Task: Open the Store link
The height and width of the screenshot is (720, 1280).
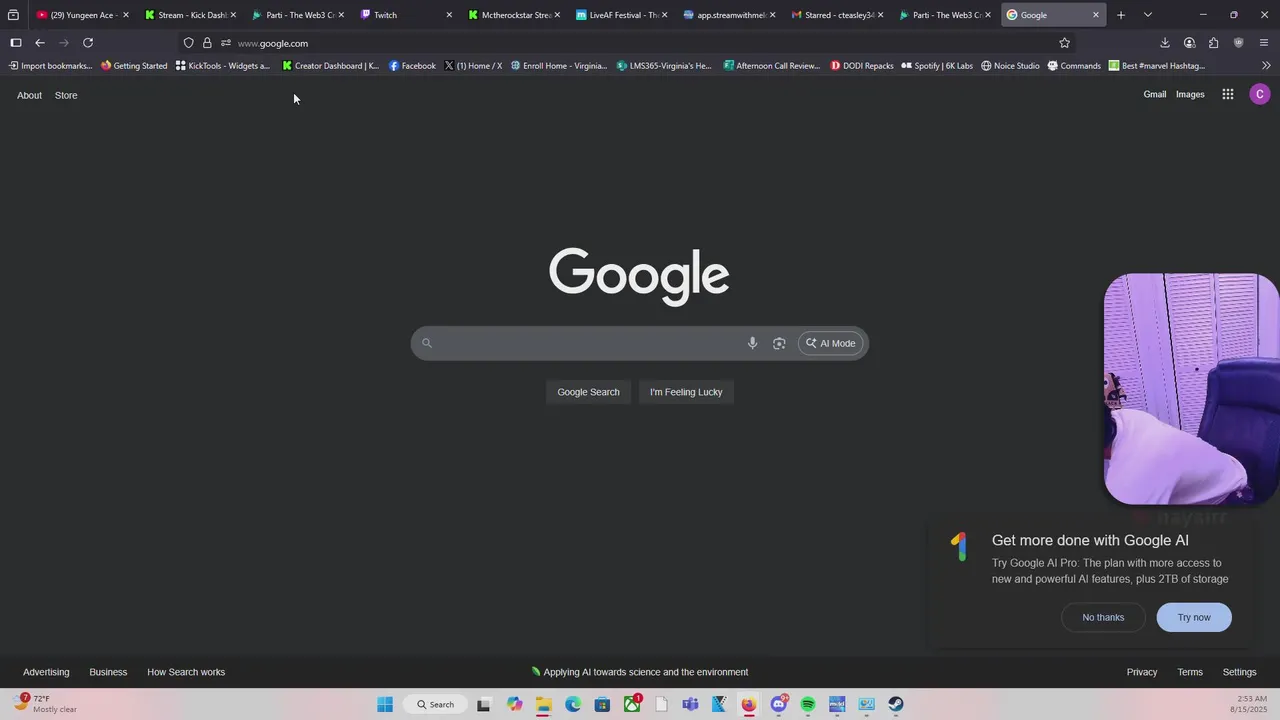Action: click(x=66, y=95)
